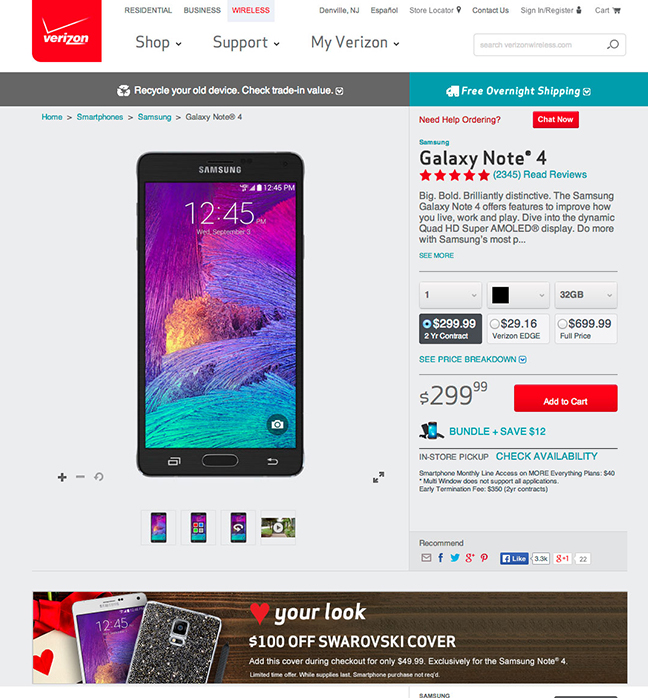This screenshot has height=698, width=648.
Task: Click the Add to Cart button
Action: pos(565,398)
